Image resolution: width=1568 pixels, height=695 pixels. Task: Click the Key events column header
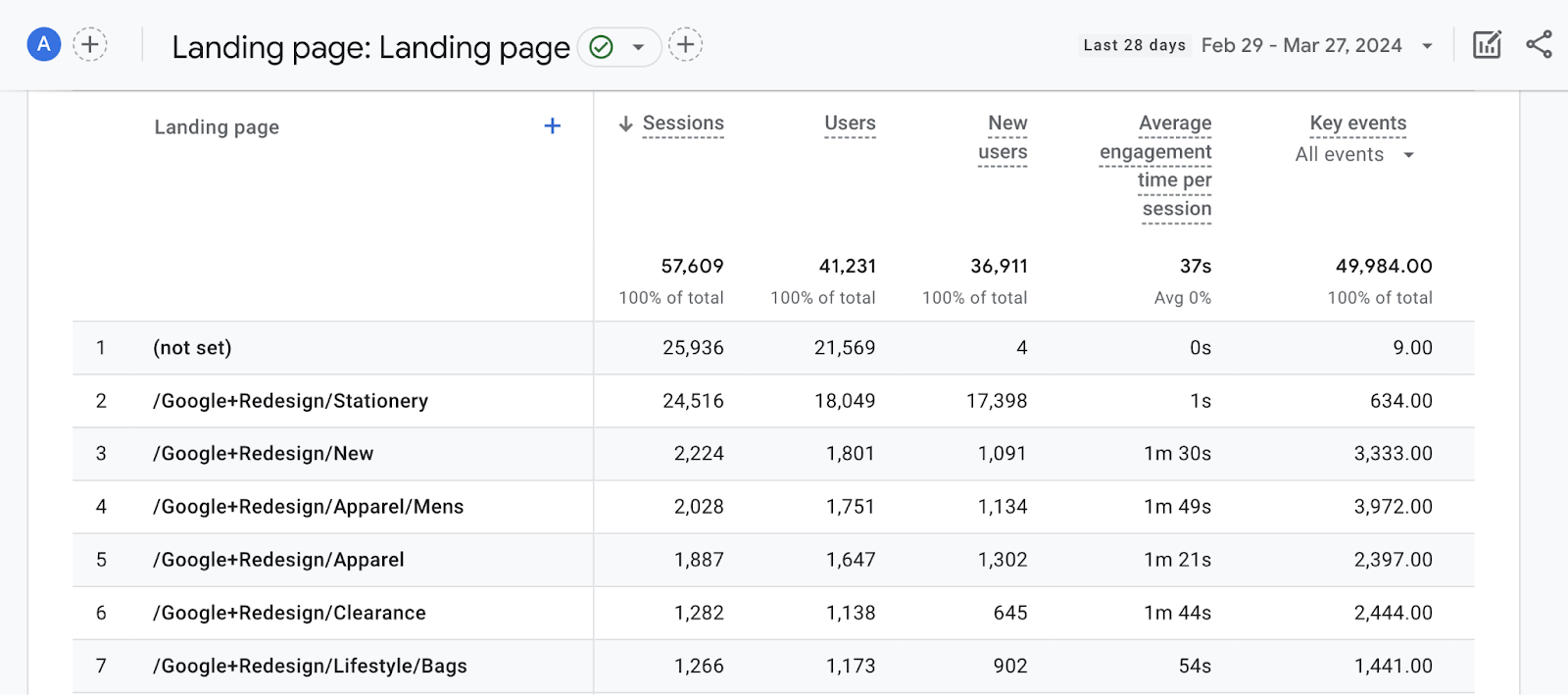pyautogui.click(x=1357, y=124)
